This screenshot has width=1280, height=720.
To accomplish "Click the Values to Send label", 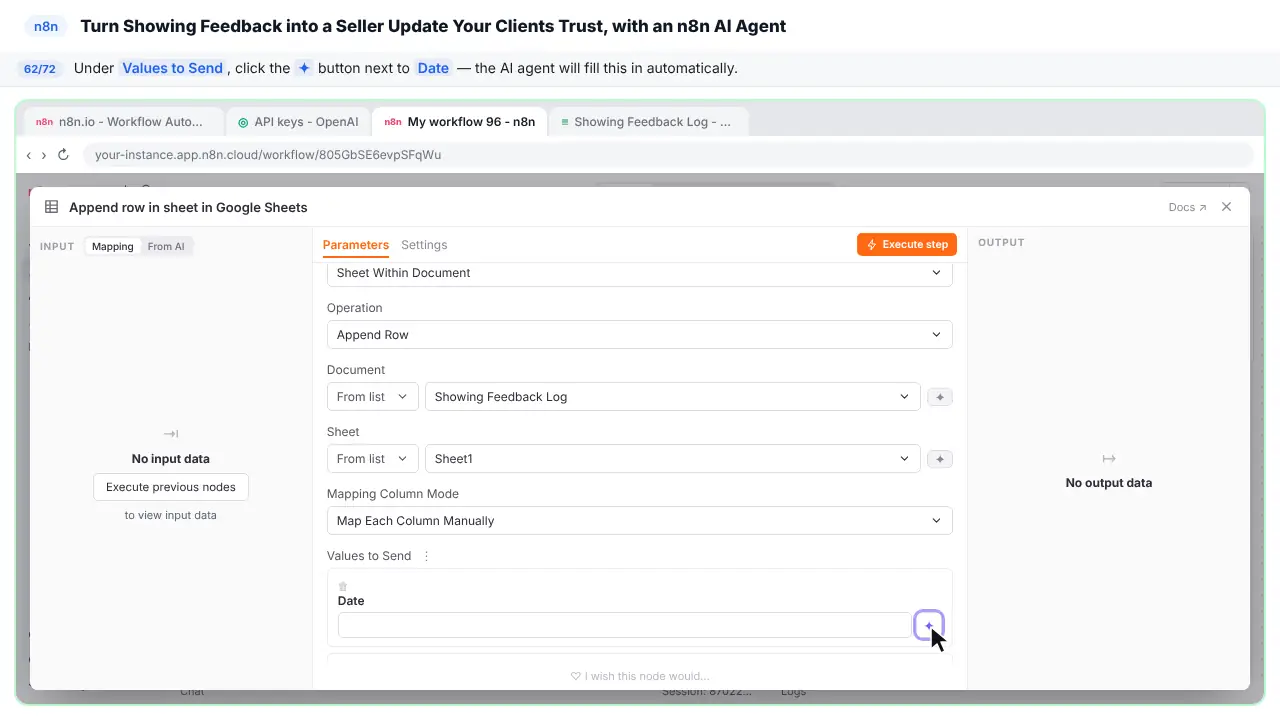I will coord(369,556).
